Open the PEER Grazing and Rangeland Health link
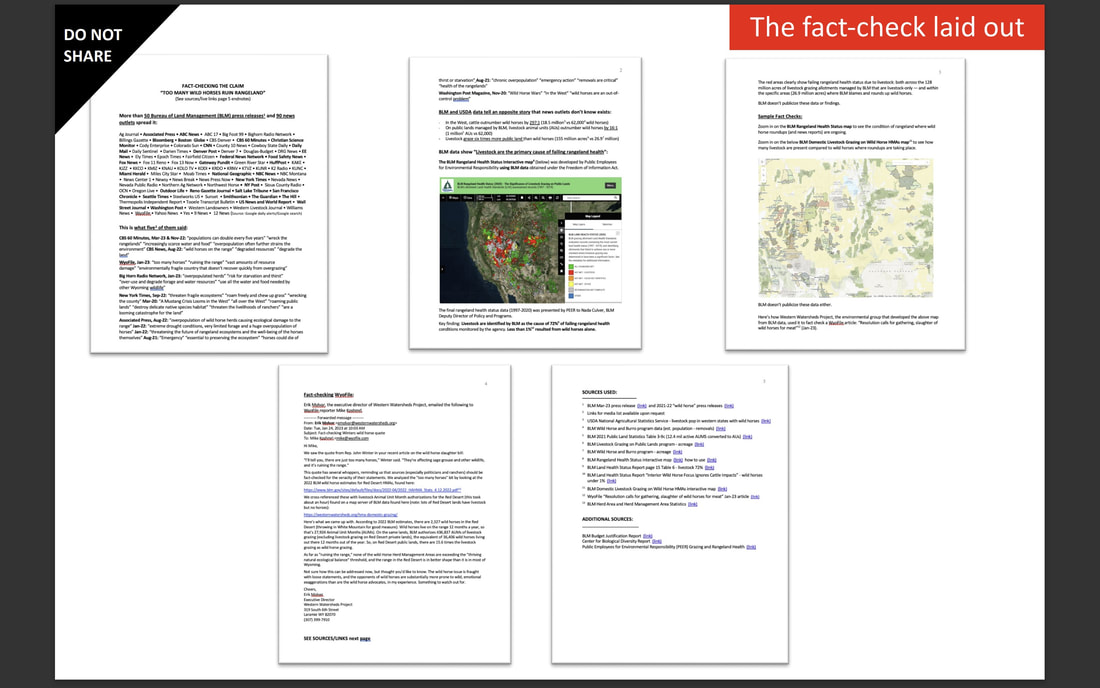1100x688 pixels. pos(751,547)
